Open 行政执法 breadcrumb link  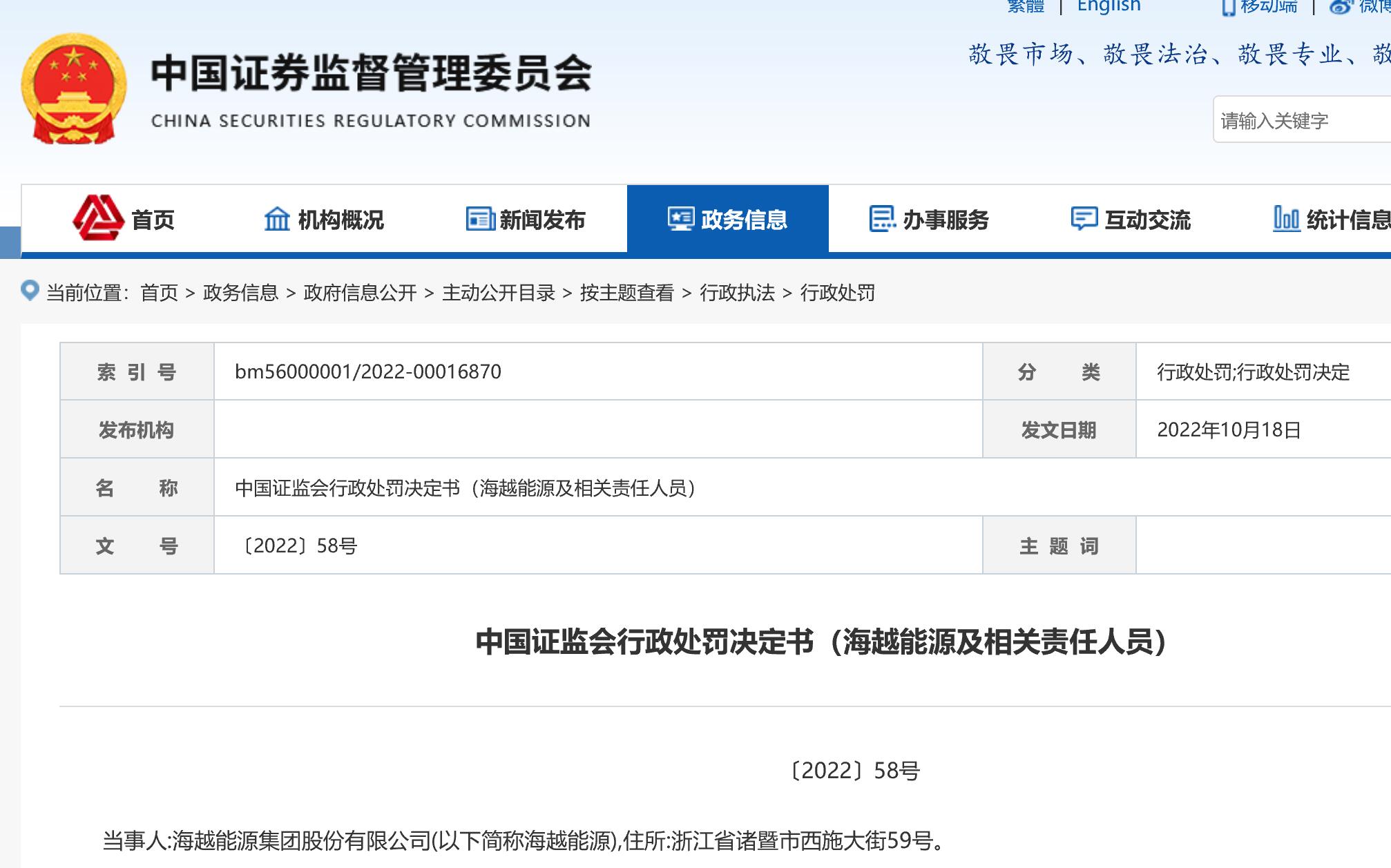click(x=737, y=293)
